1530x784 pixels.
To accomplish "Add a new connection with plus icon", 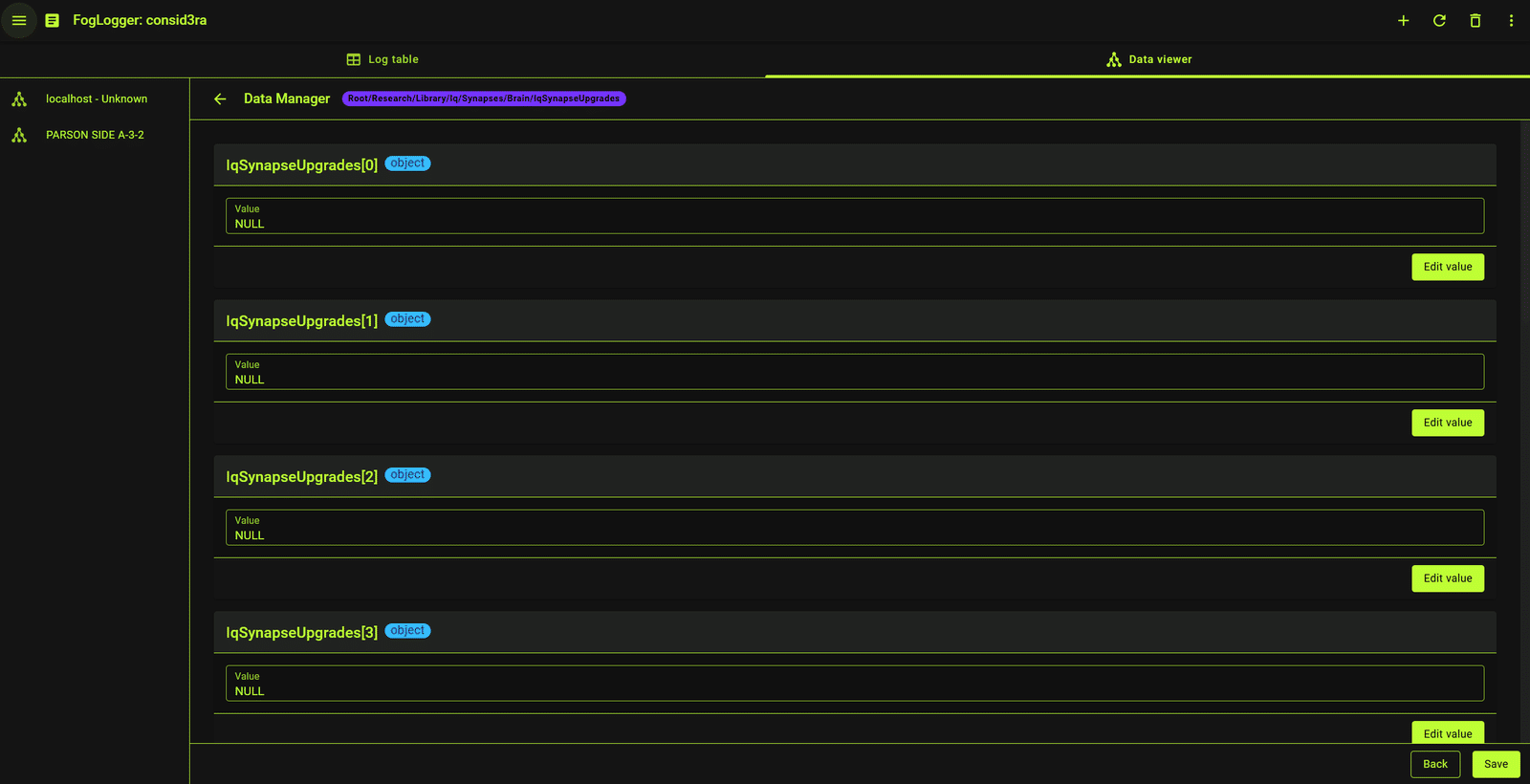I will point(1403,20).
